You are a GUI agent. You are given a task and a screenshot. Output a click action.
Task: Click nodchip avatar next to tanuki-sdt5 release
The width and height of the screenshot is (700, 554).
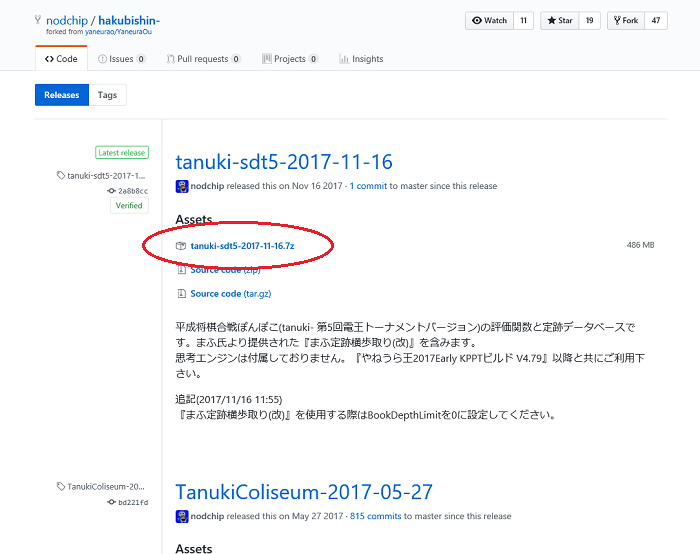182,186
